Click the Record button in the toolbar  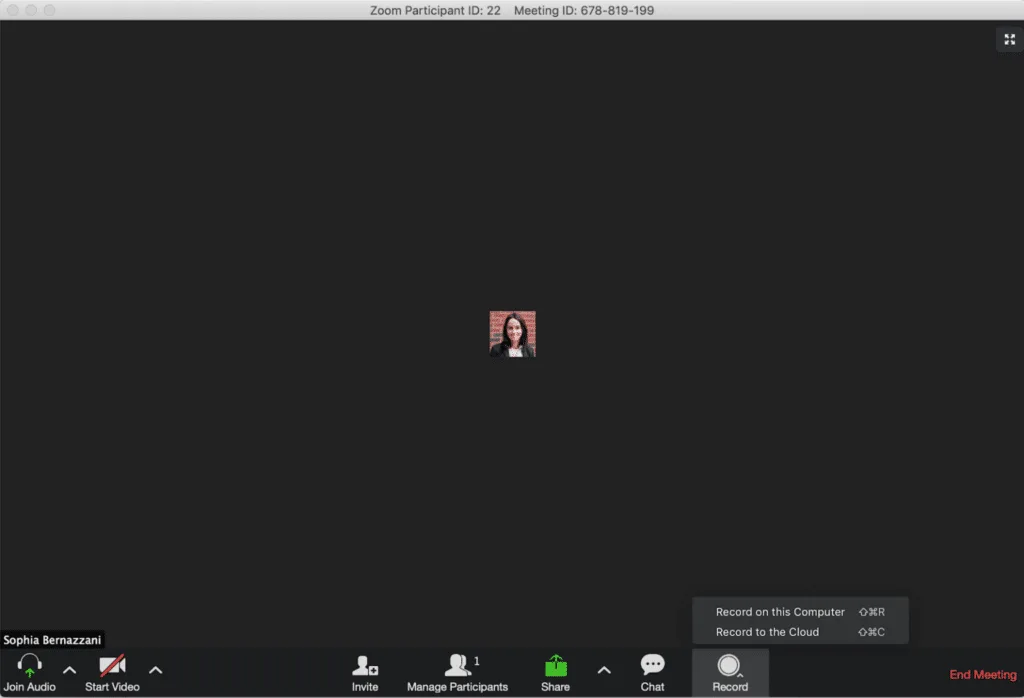tap(730, 667)
